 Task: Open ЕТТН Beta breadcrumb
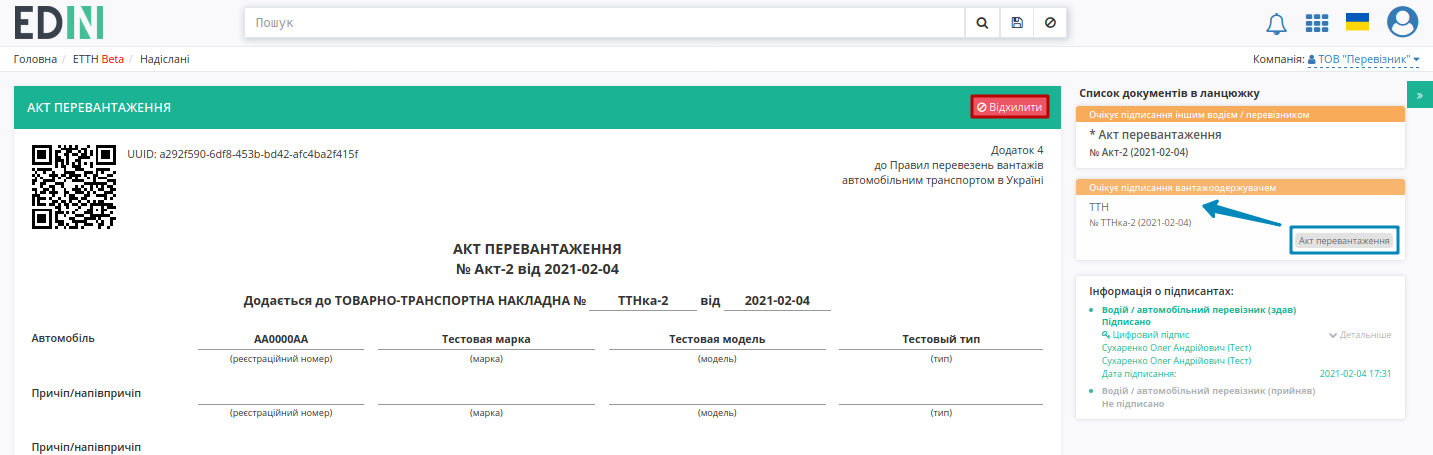98,59
